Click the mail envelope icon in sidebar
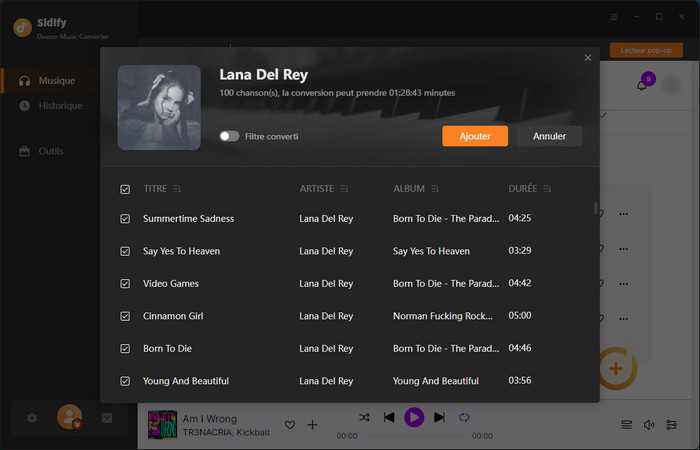 (x=107, y=417)
